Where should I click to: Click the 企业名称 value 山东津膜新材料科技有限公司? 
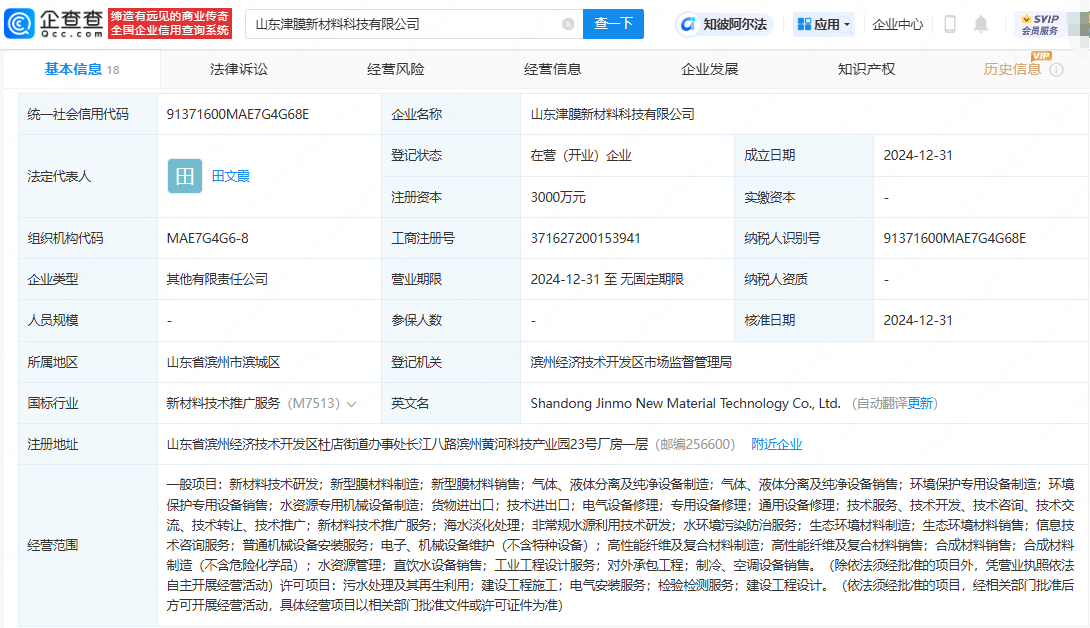coord(612,114)
